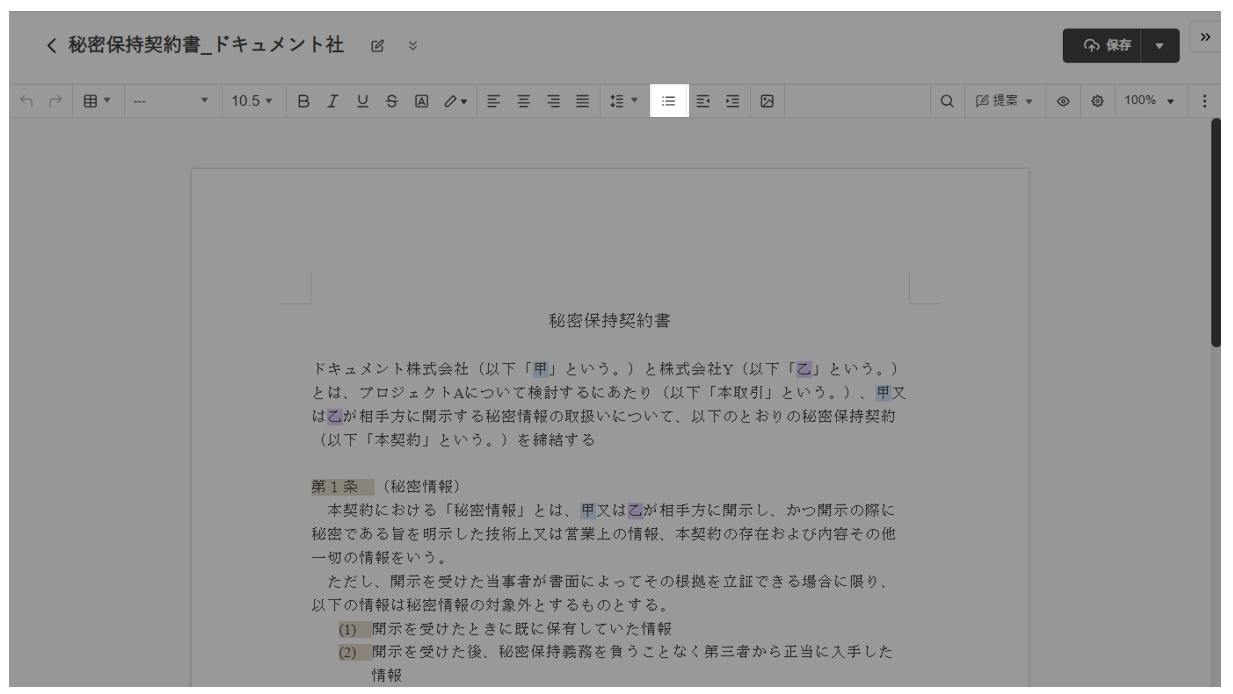Insert an image using the toolbar icon
The image size is (1233, 694).
[767, 101]
